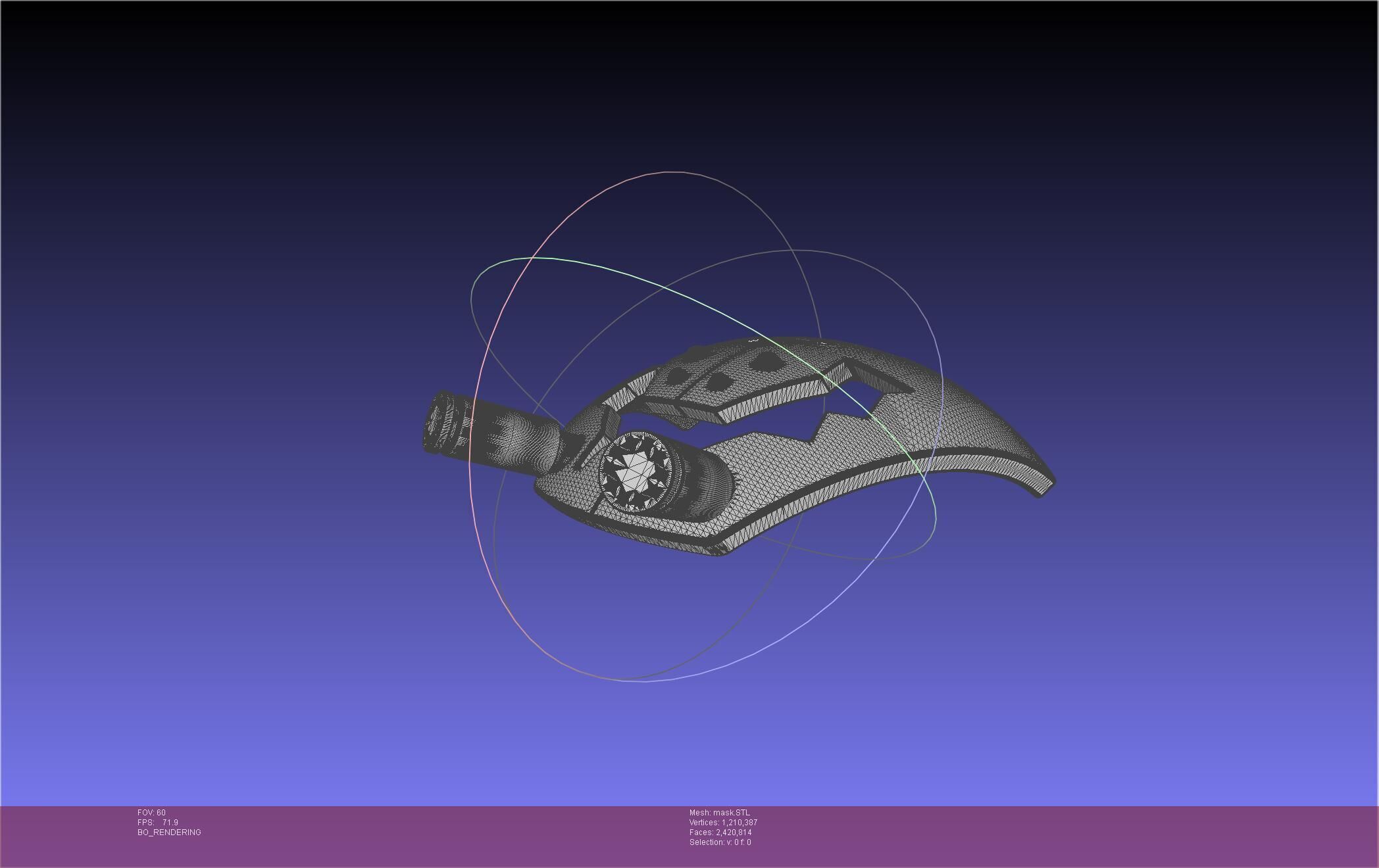Click the FOV: 60 readout

point(152,813)
